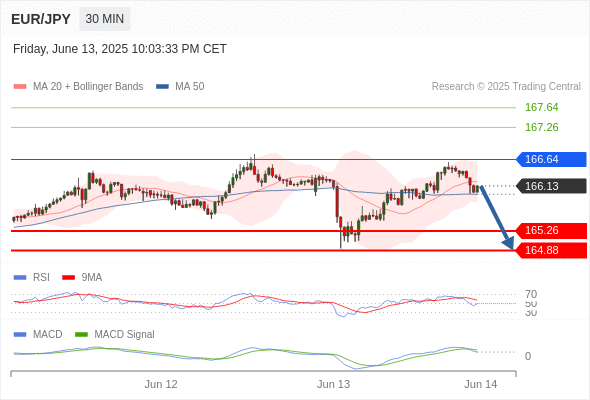The width and height of the screenshot is (590, 400).
Task: Click the 9MA legend label
Action: click(92, 278)
